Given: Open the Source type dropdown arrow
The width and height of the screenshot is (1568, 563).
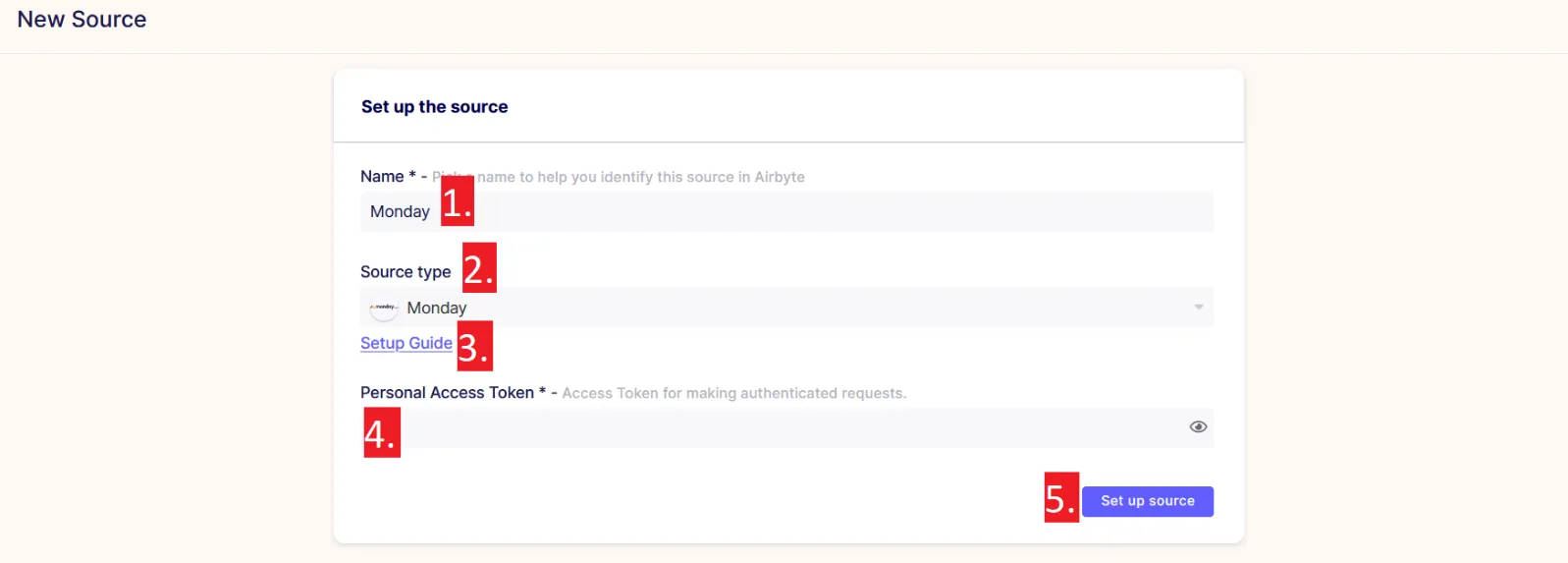Looking at the screenshot, I should point(1198,308).
